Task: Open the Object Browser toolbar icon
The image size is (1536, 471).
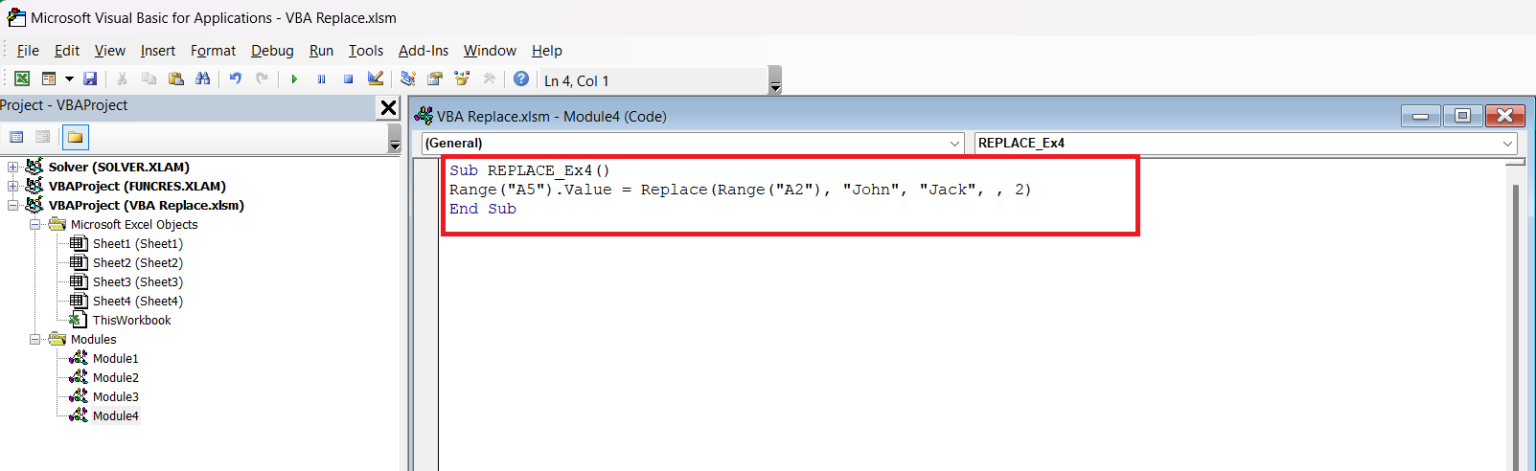Action: tap(462, 79)
